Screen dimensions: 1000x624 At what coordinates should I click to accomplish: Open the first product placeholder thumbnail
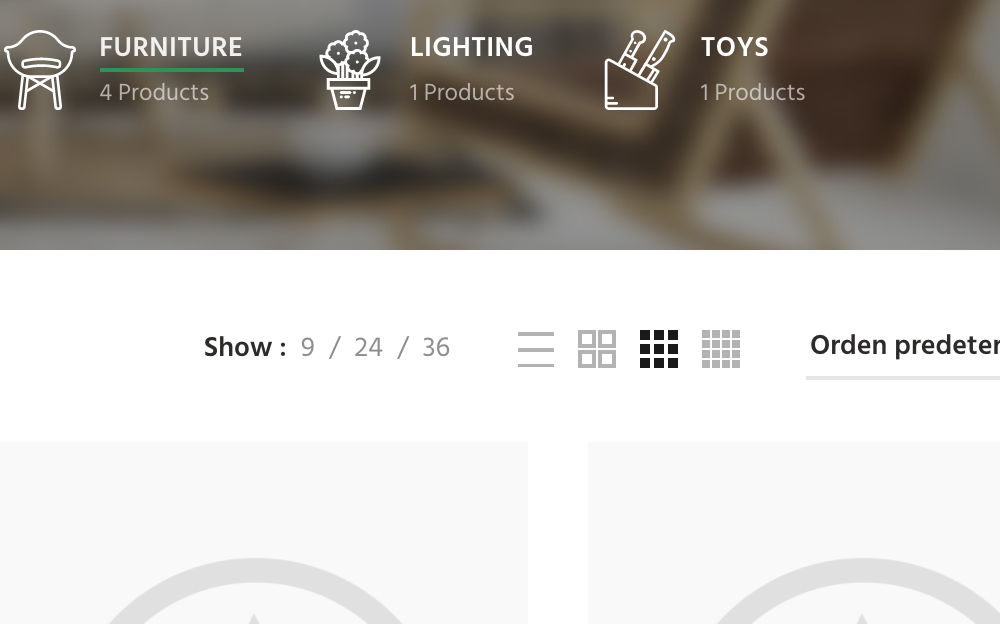[263, 533]
